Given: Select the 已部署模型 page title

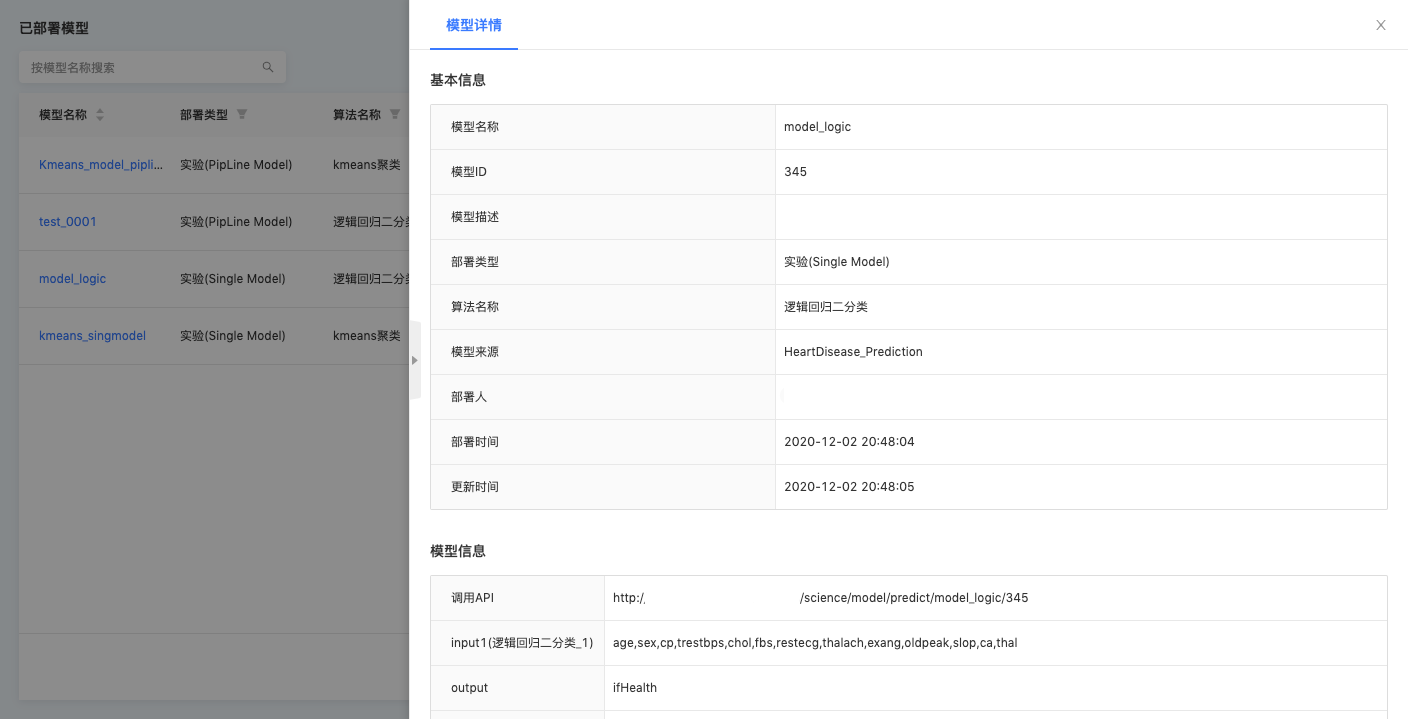Looking at the screenshot, I should click(54, 28).
